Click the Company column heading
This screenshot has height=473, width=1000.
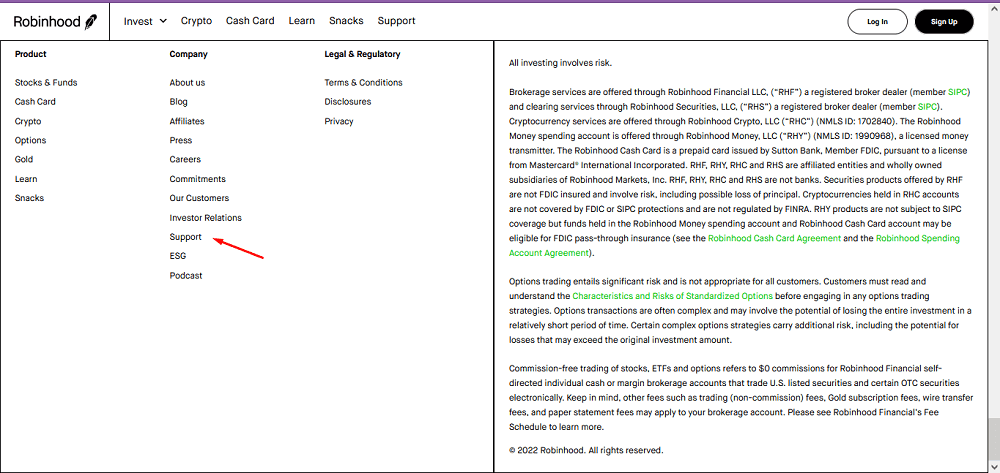point(189,54)
